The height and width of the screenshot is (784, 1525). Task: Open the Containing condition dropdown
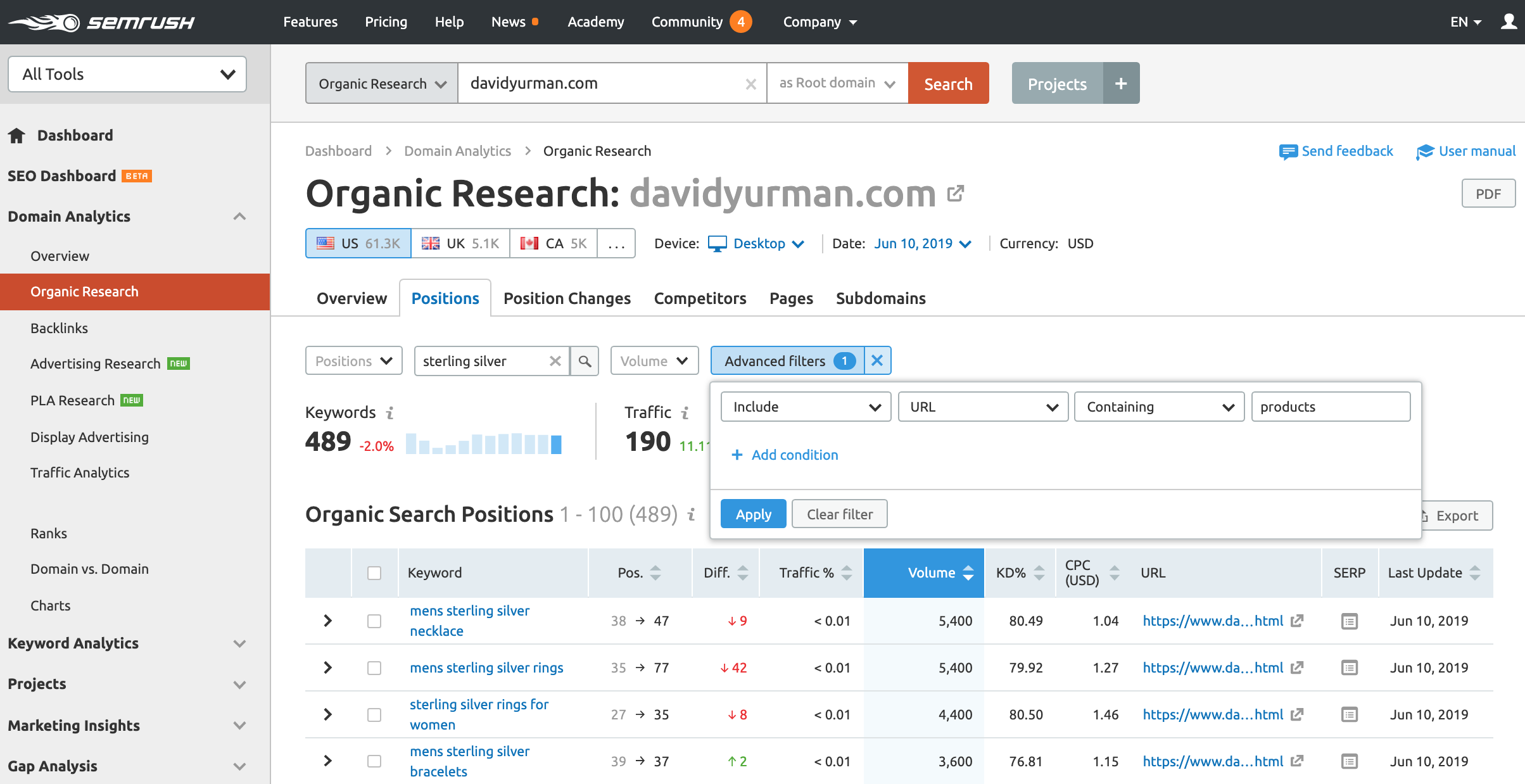(1159, 407)
